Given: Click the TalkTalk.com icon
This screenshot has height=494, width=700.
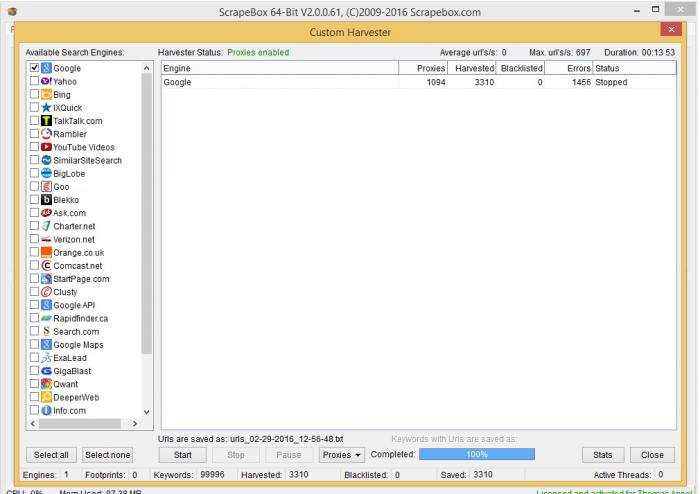Looking at the screenshot, I should 46,120.
